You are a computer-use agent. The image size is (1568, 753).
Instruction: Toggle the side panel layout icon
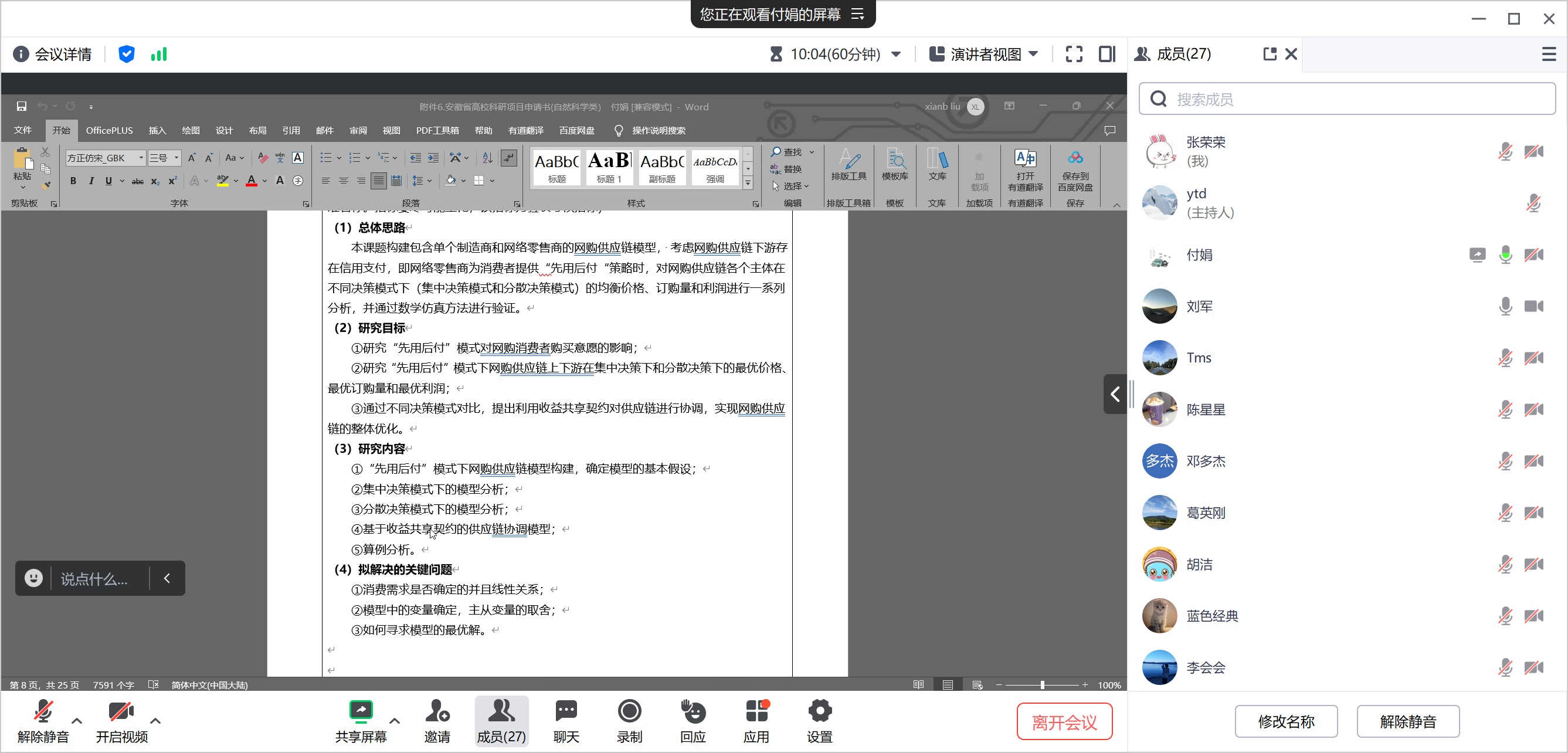coord(1107,54)
